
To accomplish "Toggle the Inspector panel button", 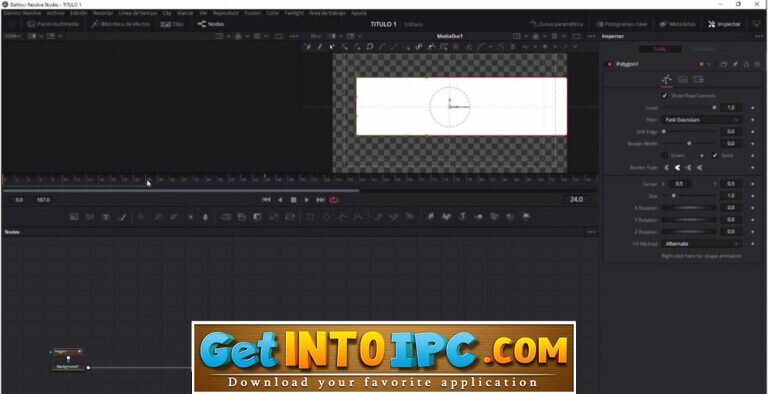I will pos(724,24).
